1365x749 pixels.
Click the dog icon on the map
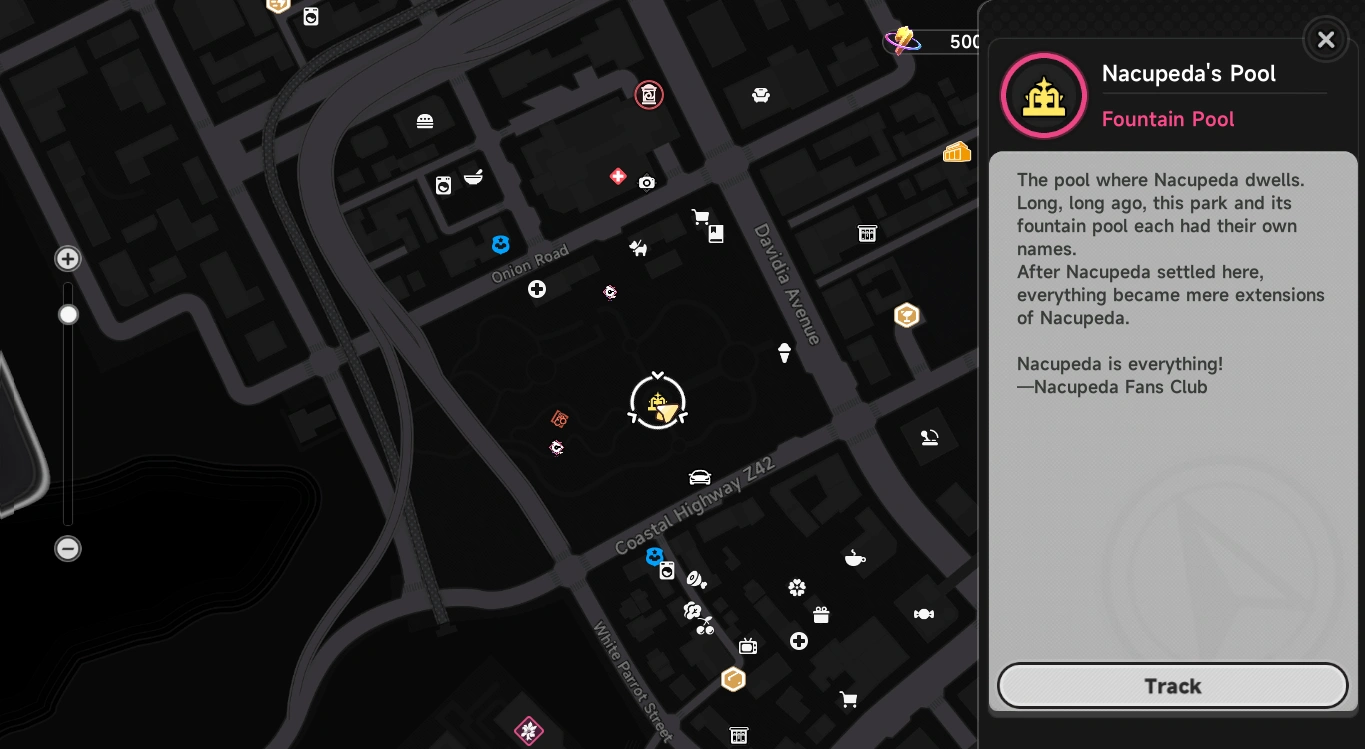[x=638, y=247]
